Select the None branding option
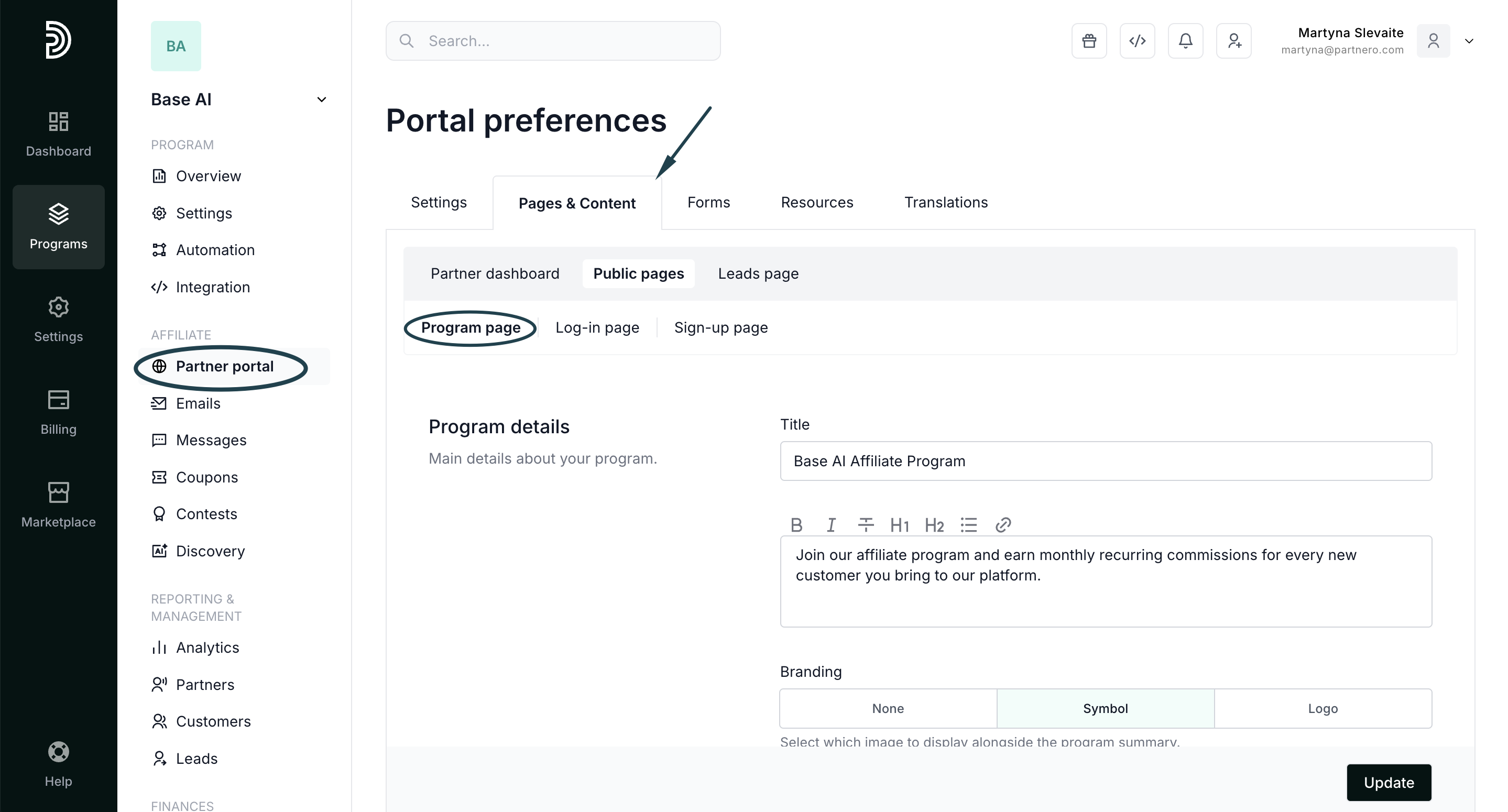1508x812 pixels. (888, 708)
